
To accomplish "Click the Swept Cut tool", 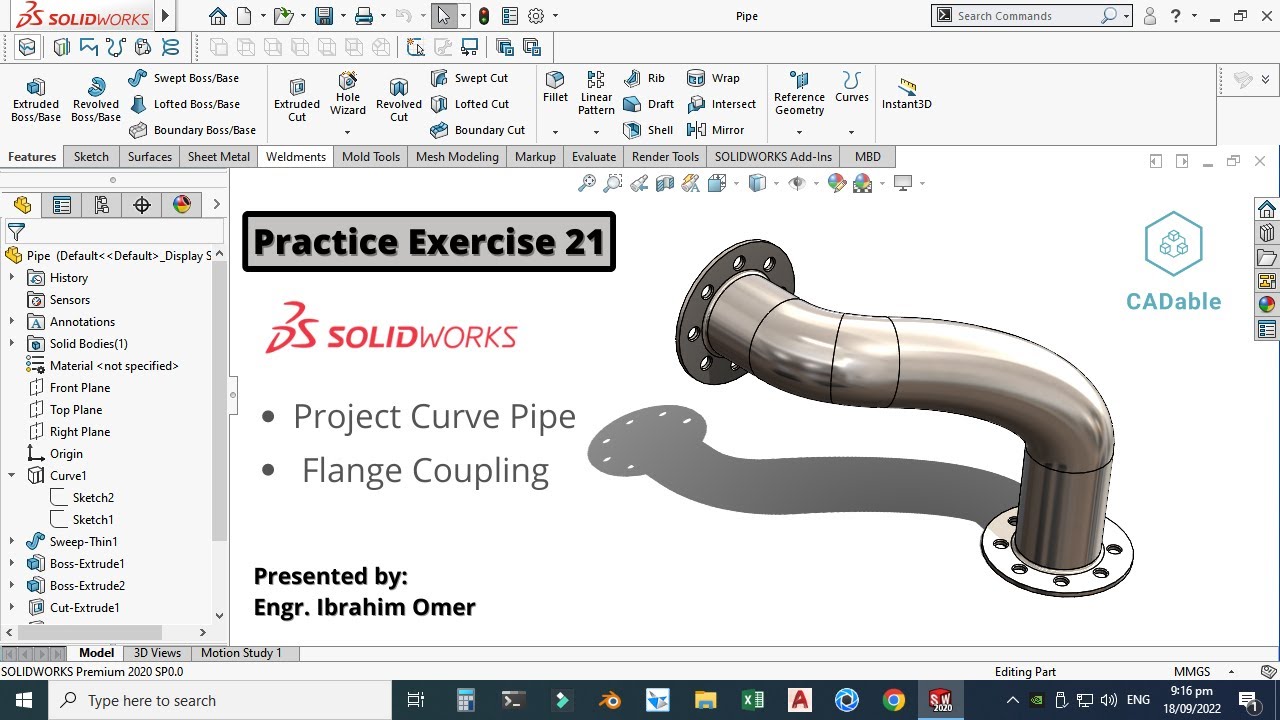I will coord(470,78).
